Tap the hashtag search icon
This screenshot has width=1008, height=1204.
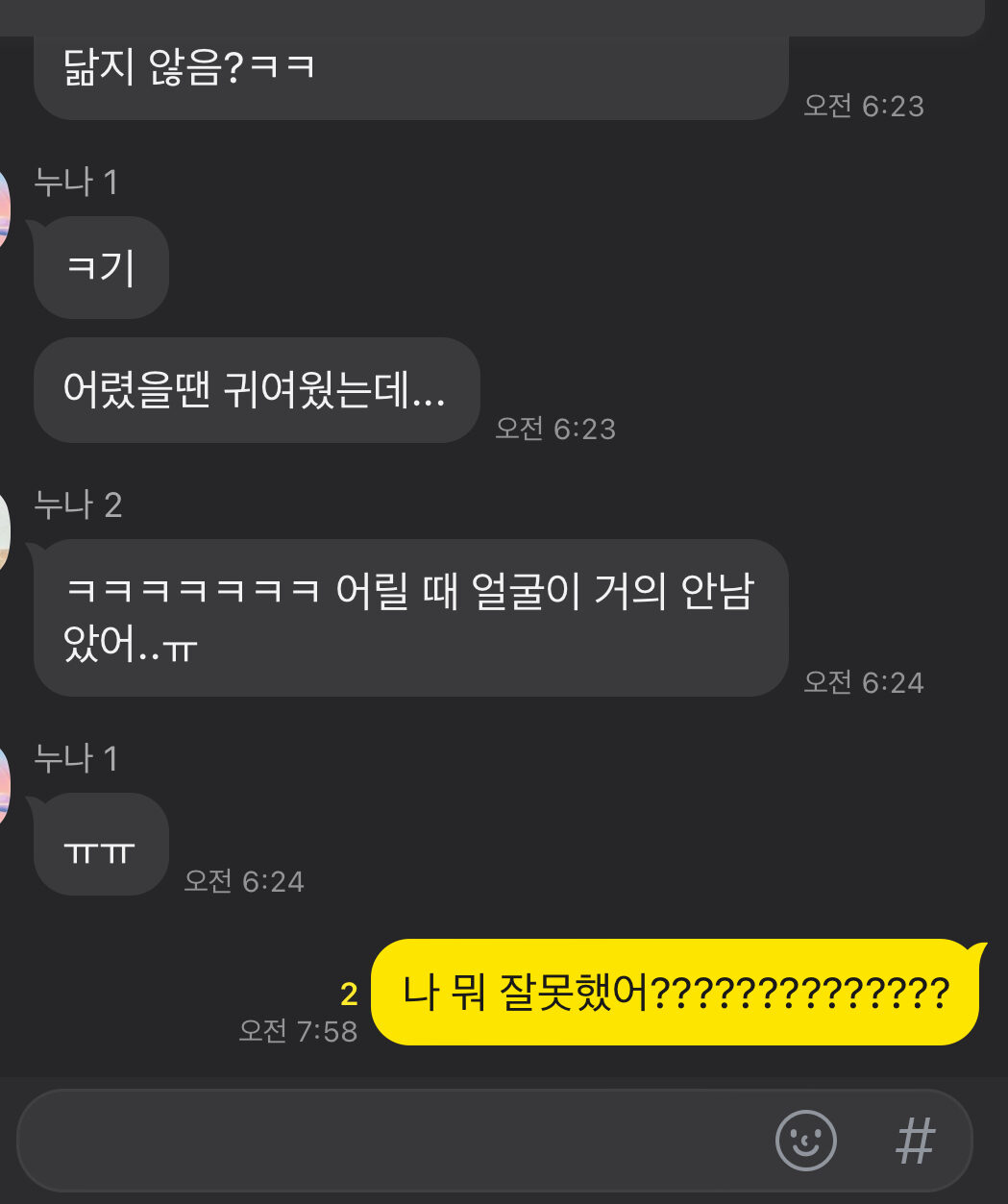tap(915, 1142)
